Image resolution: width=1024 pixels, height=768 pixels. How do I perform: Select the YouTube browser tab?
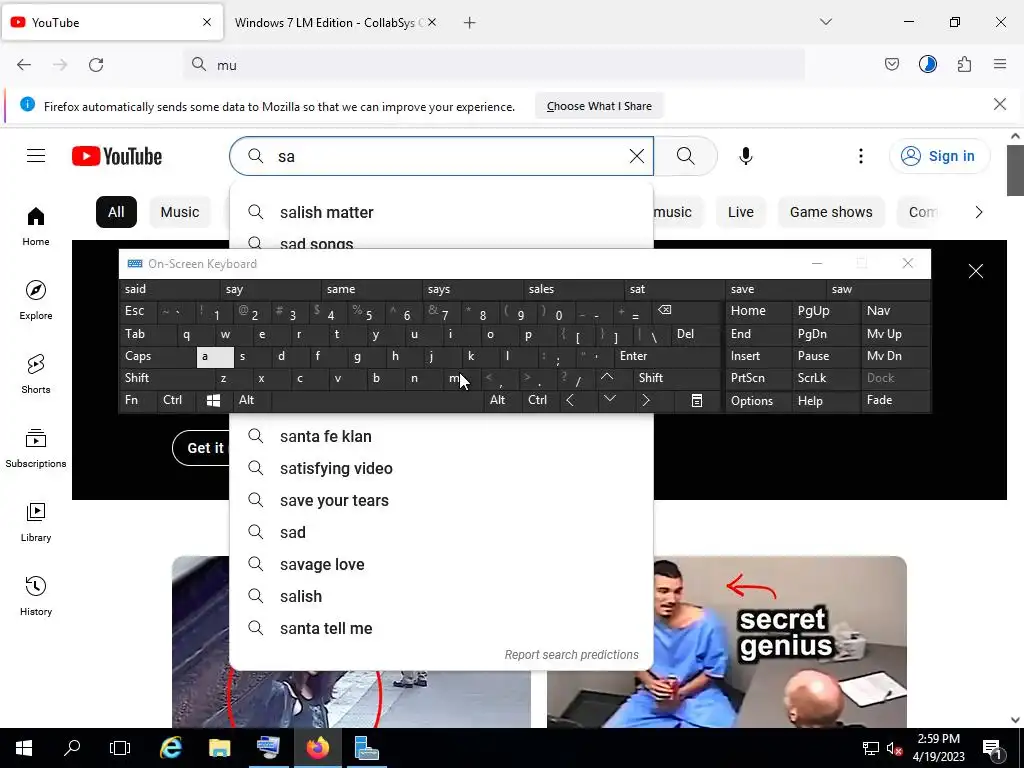click(x=112, y=23)
